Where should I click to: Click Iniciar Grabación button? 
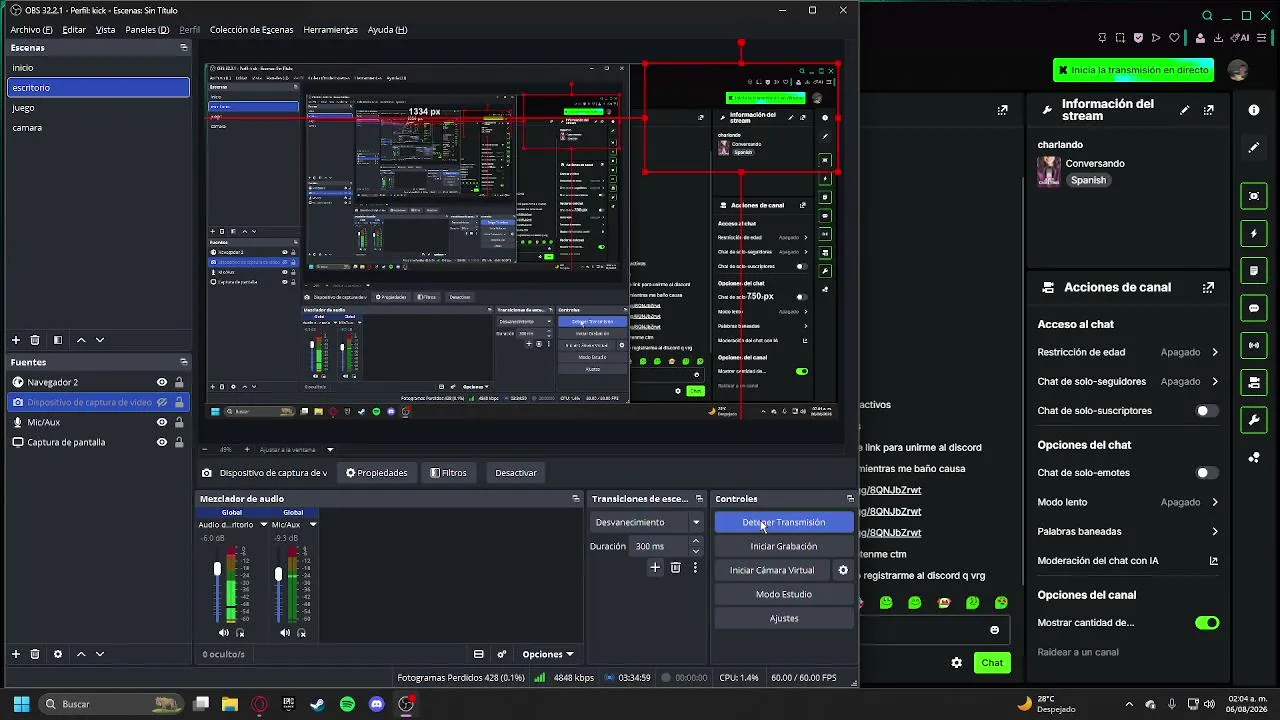click(784, 546)
